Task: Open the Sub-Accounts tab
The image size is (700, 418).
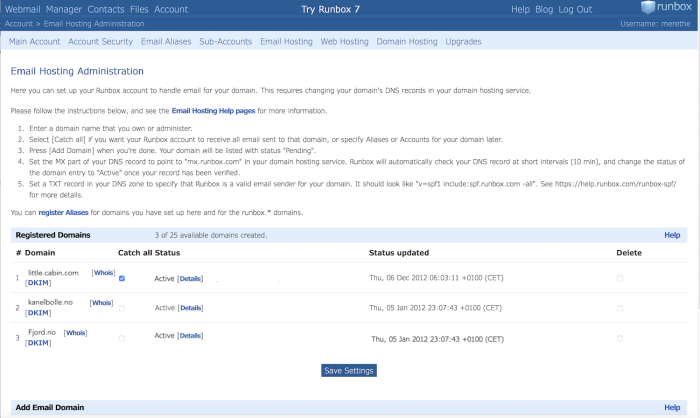Action: pos(225,42)
